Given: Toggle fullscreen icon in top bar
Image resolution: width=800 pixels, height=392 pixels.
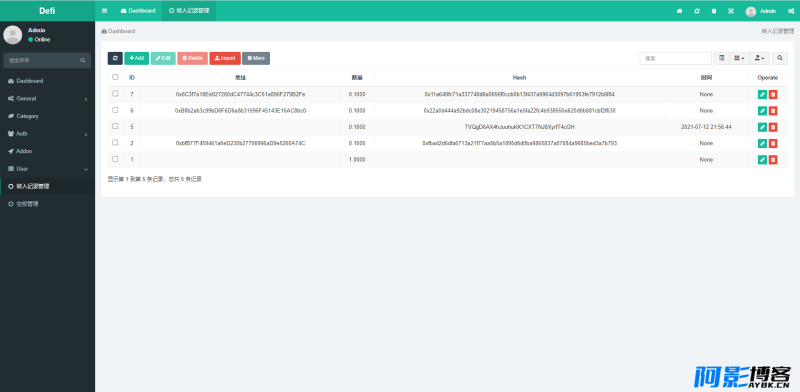Looking at the screenshot, I should 731,11.
